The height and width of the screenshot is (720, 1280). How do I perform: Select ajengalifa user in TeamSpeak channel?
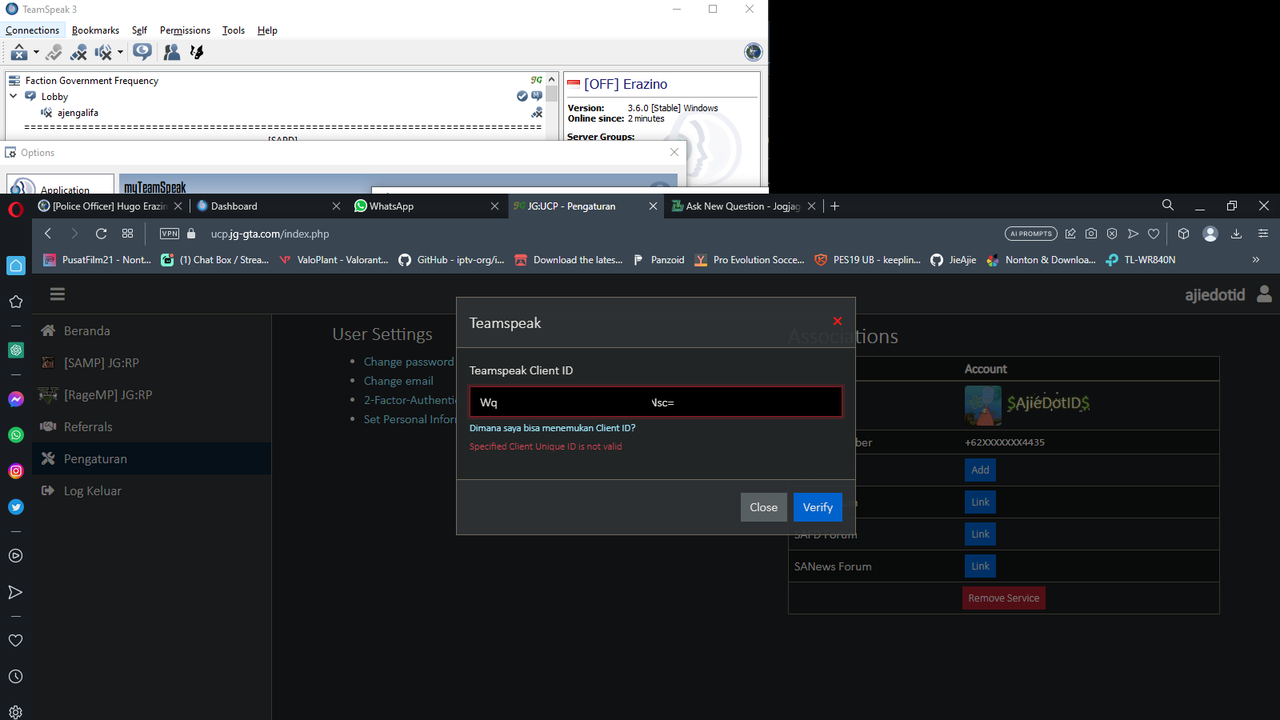click(77, 113)
